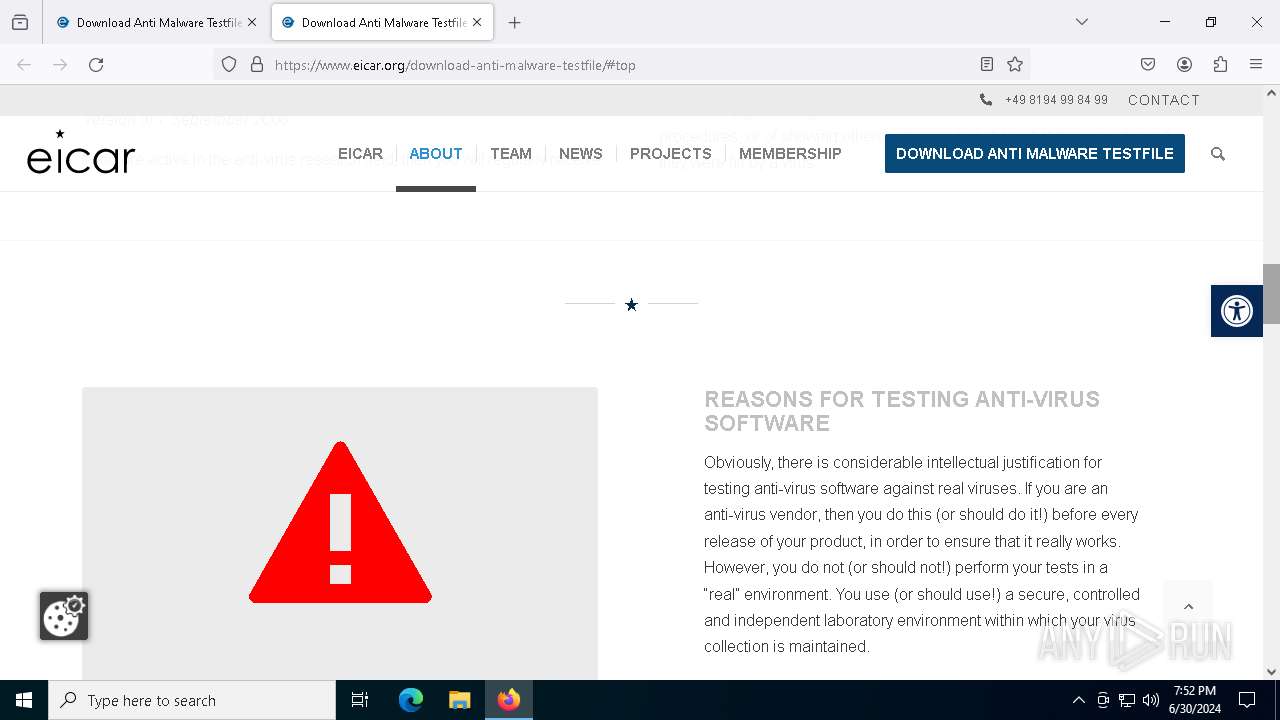
Task: Open the website search magnifier icon
Action: point(1218,154)
